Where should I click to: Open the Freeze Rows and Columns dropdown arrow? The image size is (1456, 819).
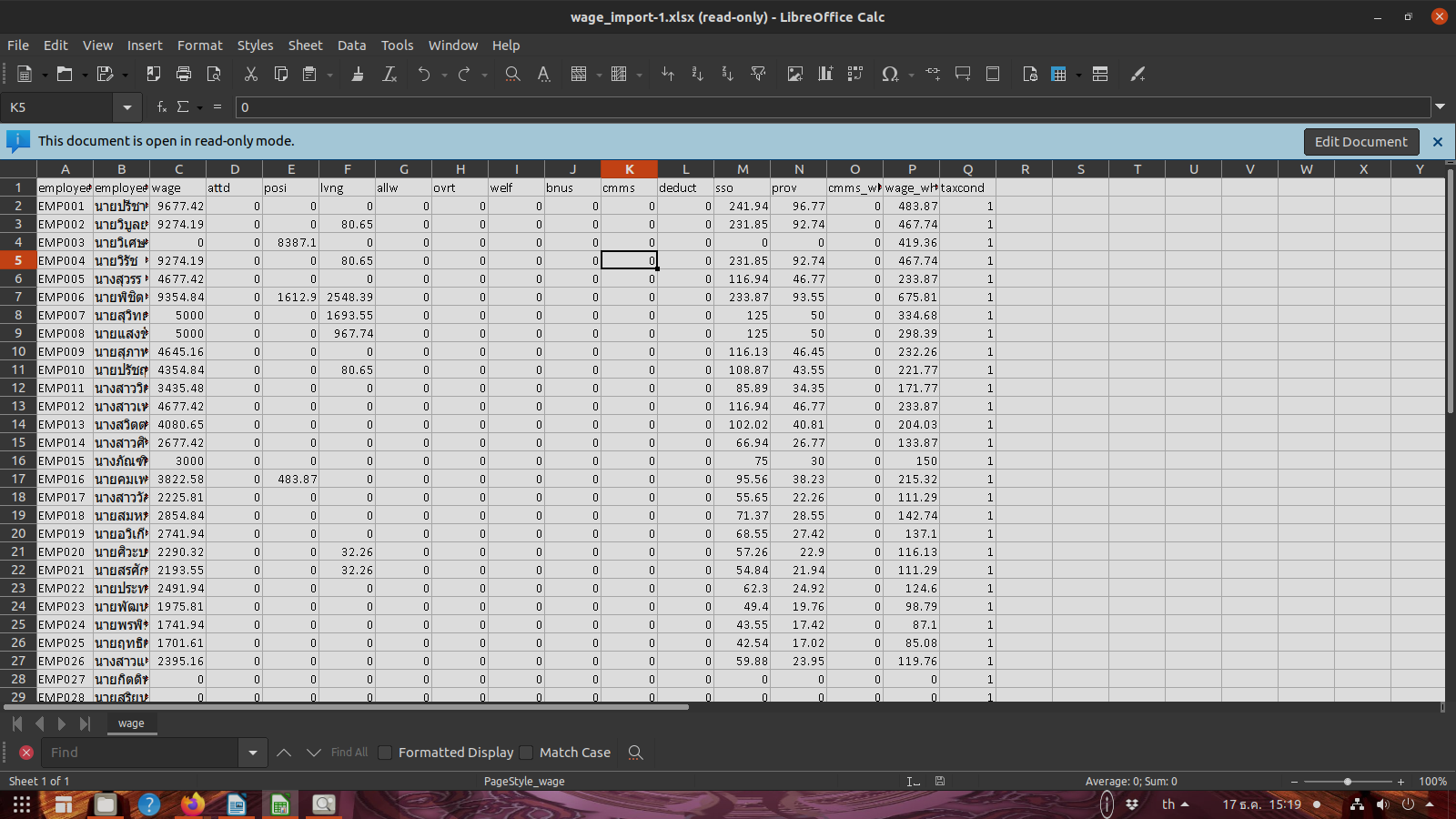(1079, 75)
